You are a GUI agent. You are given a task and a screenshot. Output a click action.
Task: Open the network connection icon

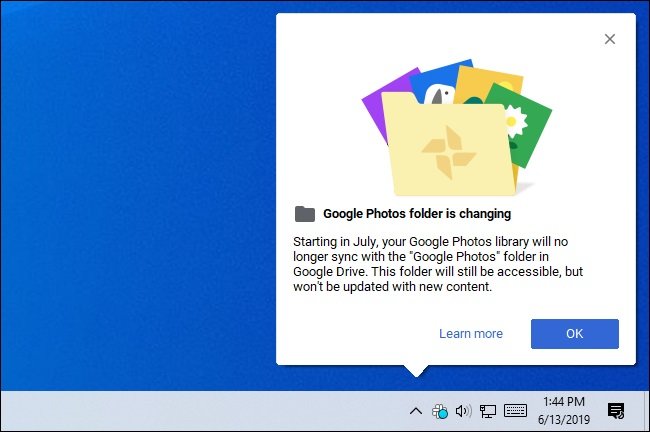[488, 411]
